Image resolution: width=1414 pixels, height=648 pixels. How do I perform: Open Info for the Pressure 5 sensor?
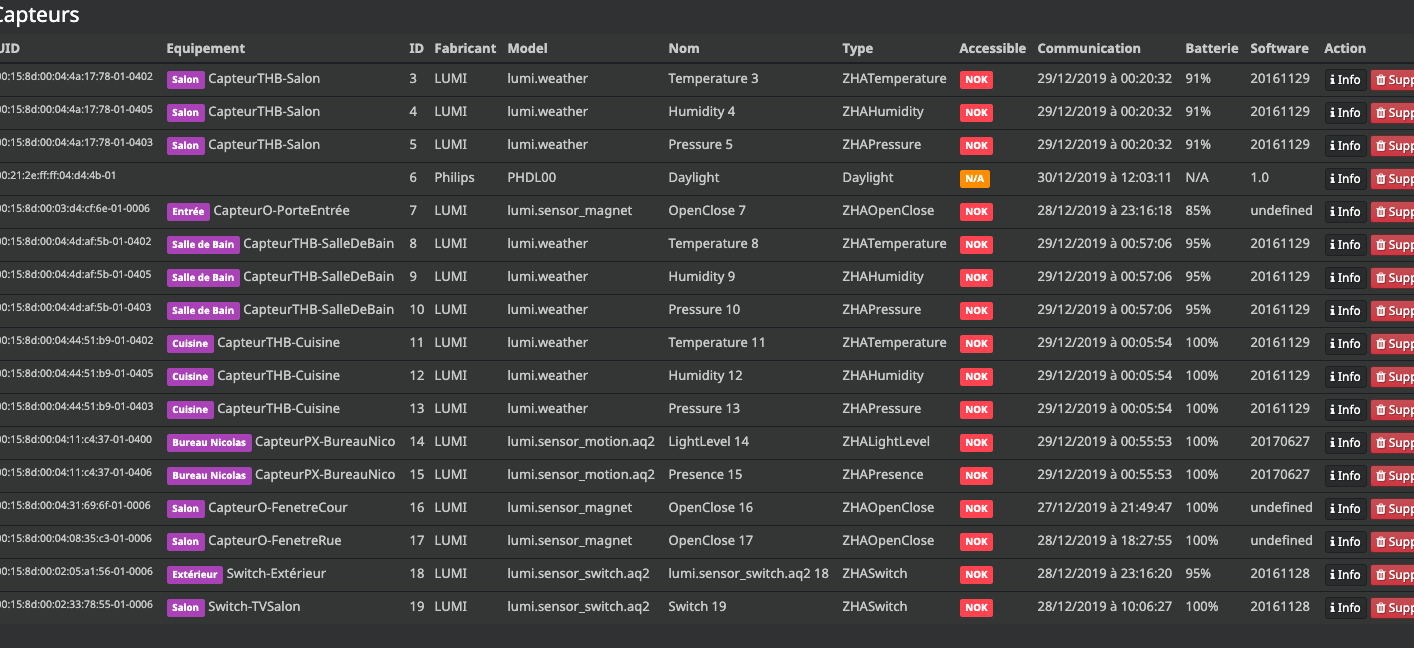click(x=1346, y=146)
